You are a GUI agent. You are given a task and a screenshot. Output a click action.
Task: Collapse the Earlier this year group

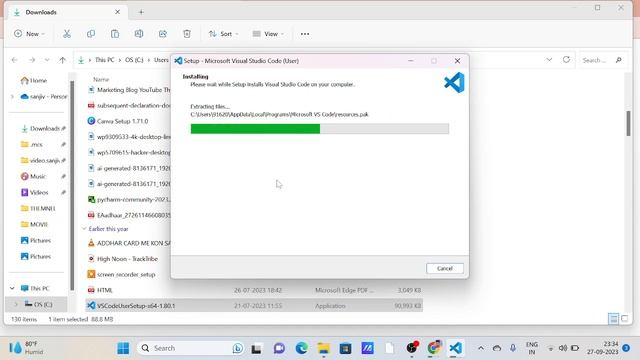[x=84, y=229]
